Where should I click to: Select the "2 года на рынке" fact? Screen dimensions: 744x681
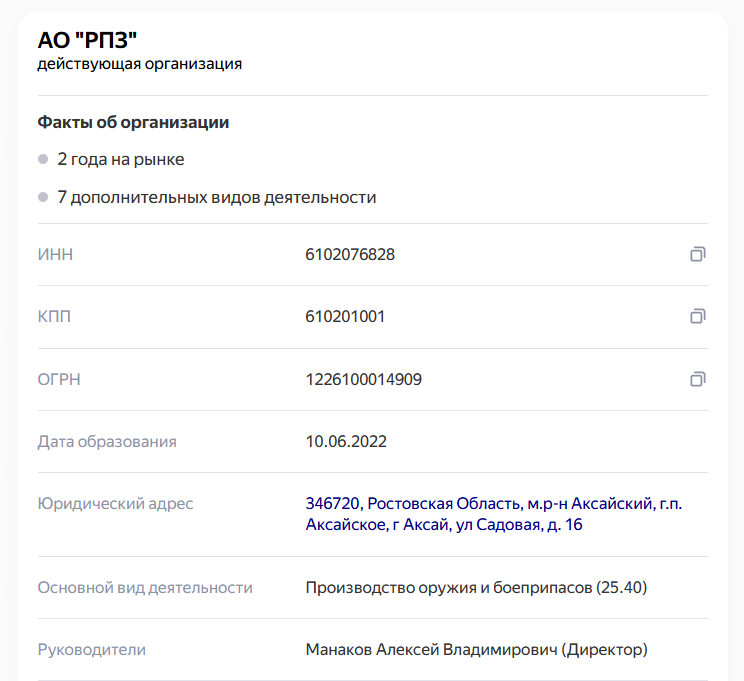121,159
